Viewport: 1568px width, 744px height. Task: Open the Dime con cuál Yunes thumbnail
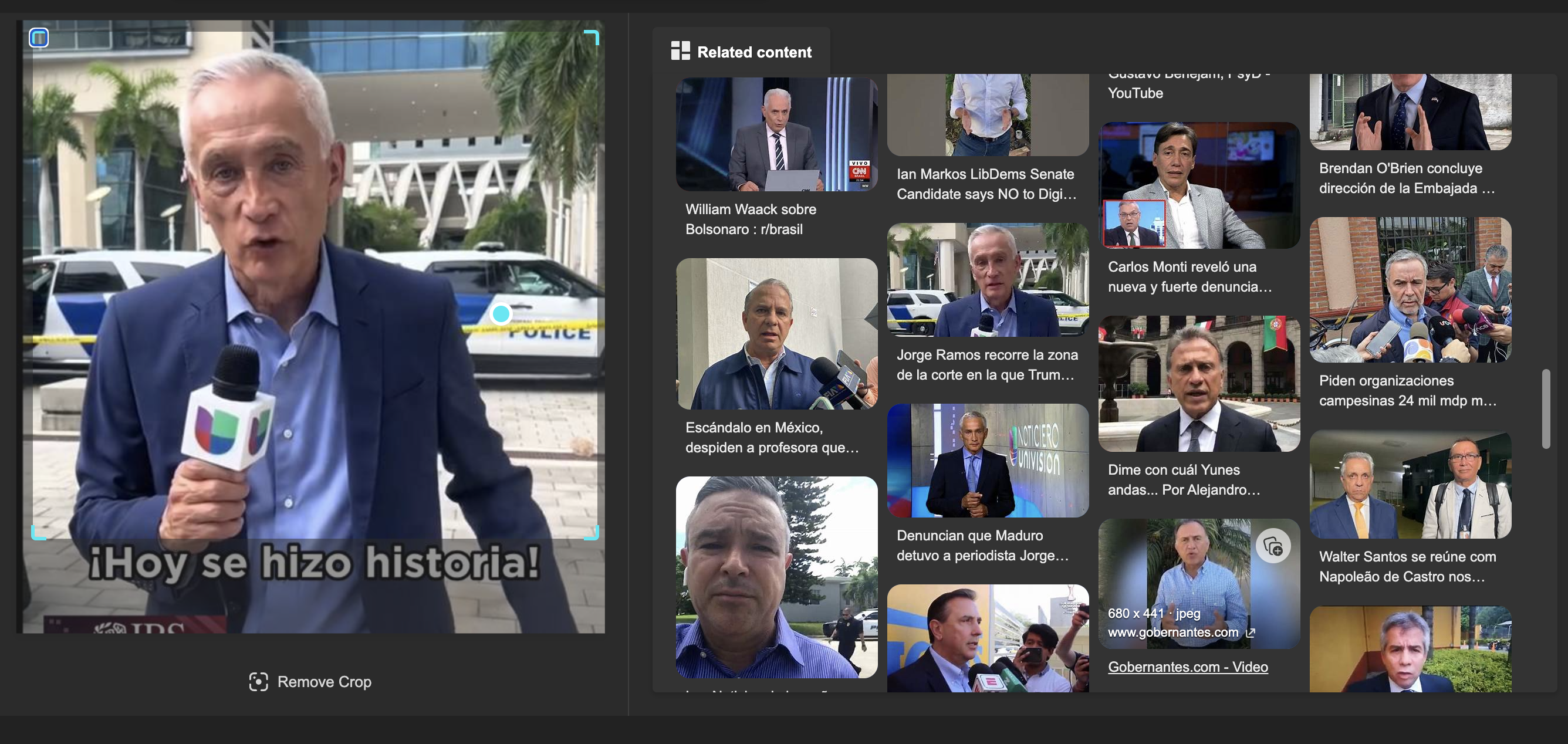[x=1198, y=383]
